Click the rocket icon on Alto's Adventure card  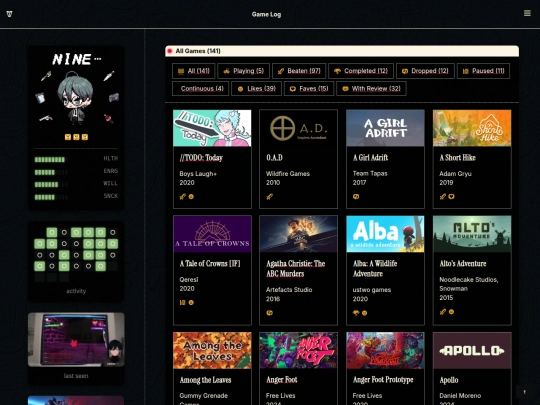[x=443, y=312]
